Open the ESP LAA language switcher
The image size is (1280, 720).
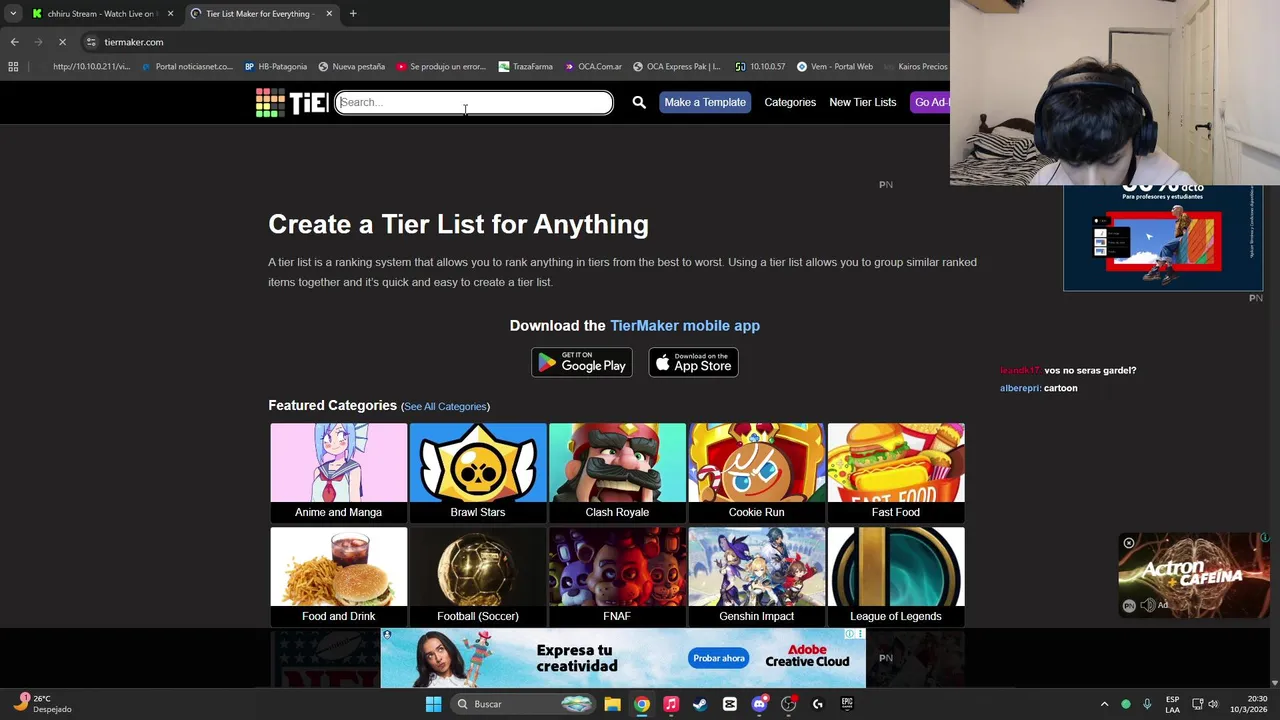(1172, 704)
